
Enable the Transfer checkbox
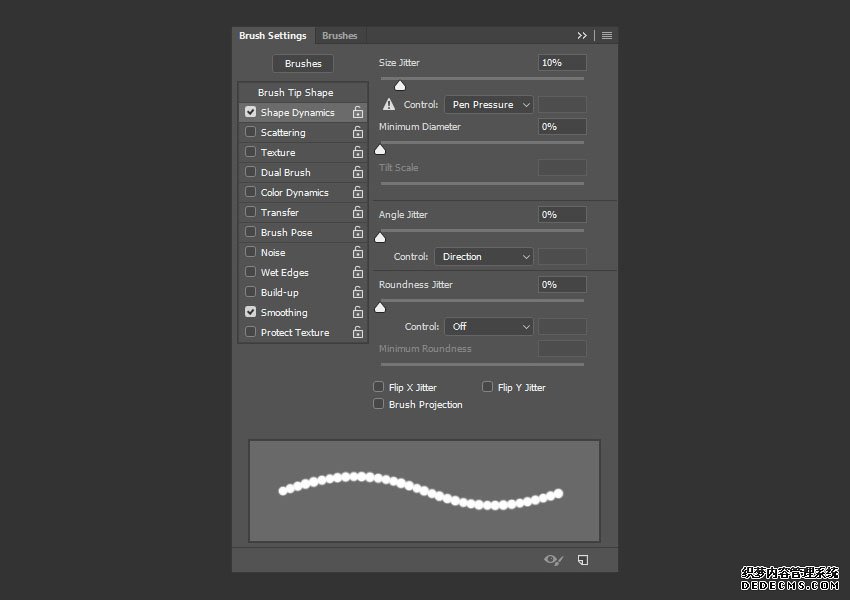250,212
